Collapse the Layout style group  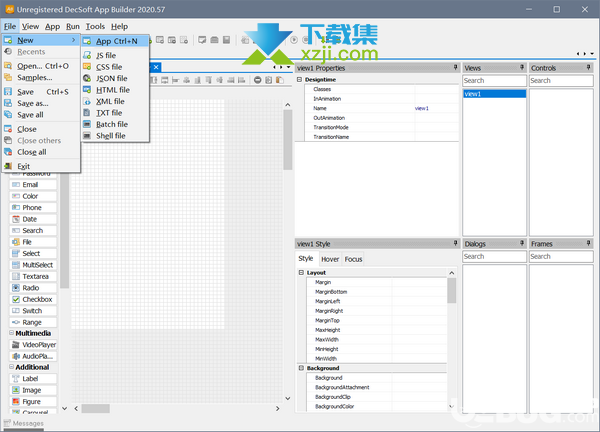(x=301, y=272)
